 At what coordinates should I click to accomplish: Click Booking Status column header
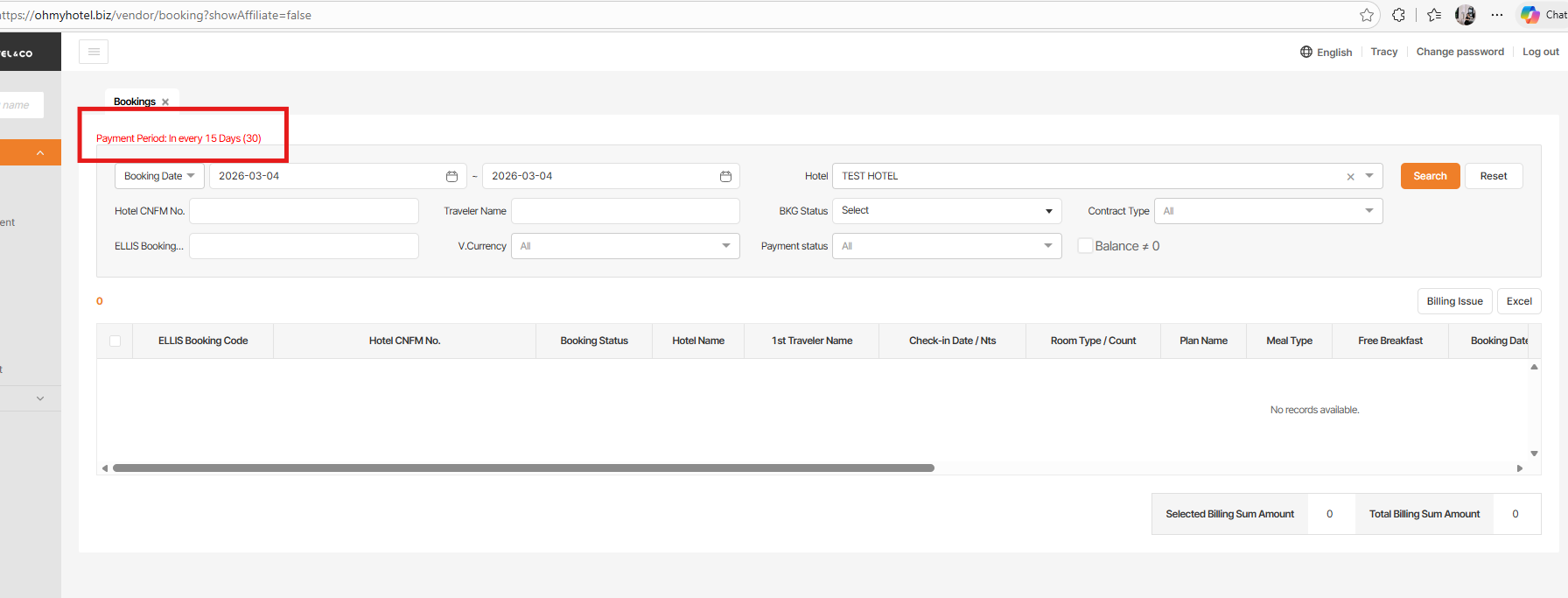pos(594,341)
